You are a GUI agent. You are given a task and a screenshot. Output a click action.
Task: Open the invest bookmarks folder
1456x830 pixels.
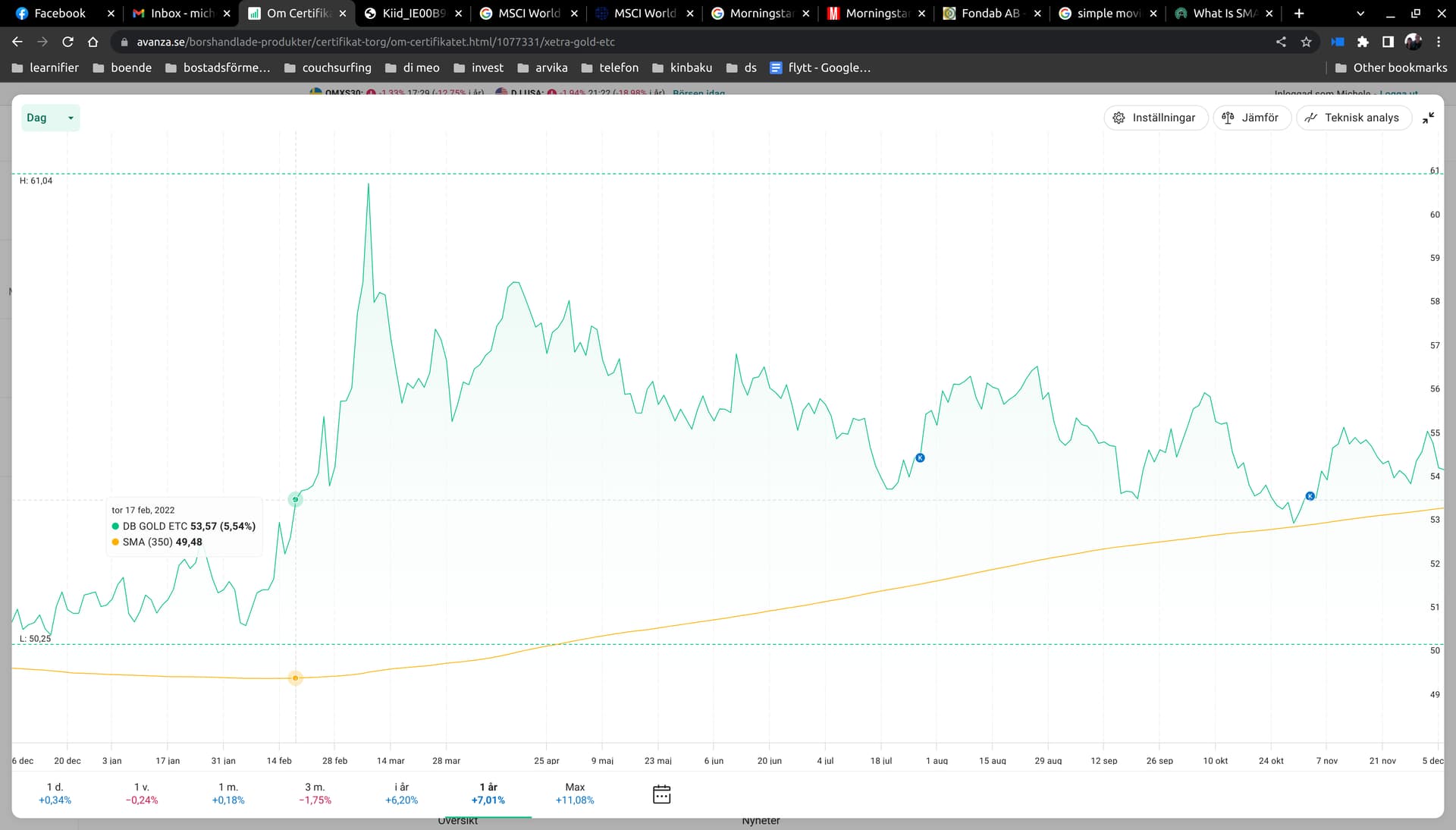pos(479,68)
